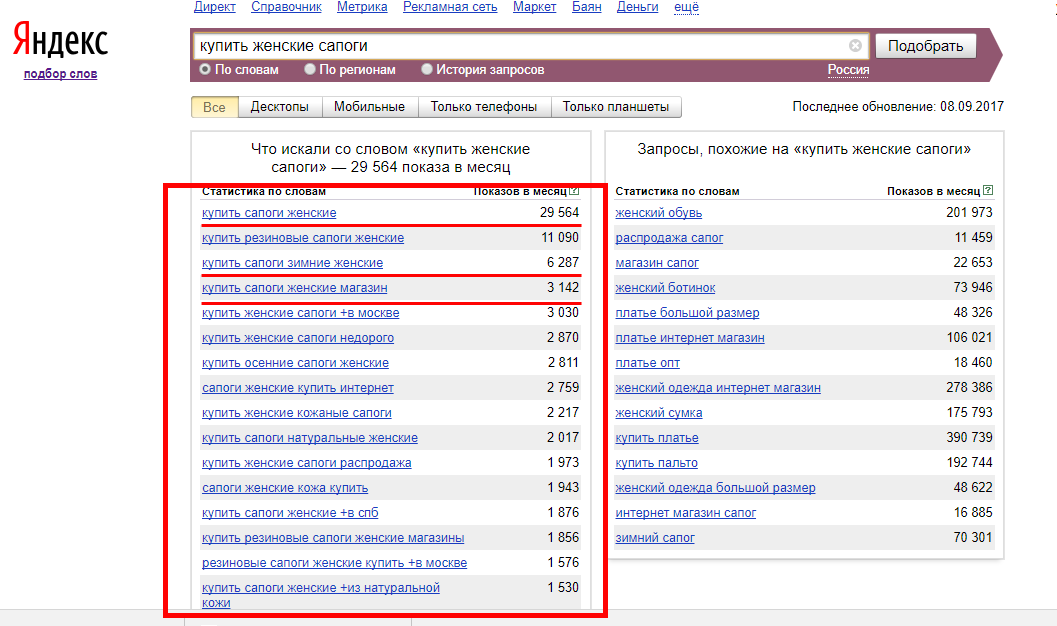The width and height of the screenshot is (1057, 626).
Task: Open keyword "купить сапоги натуральные женские"
Action: pos(310,438)
